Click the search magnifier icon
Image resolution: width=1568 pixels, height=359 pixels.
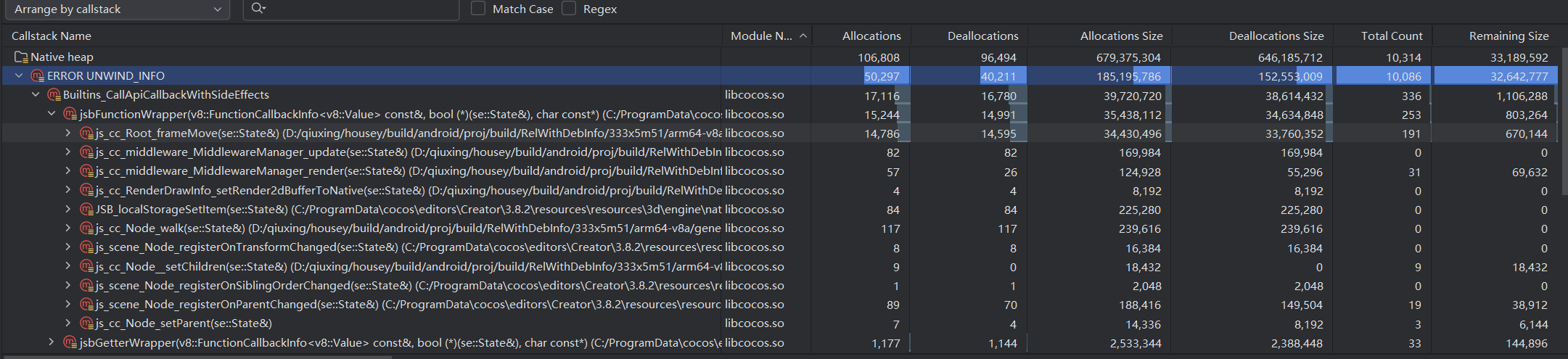[258, 9]
